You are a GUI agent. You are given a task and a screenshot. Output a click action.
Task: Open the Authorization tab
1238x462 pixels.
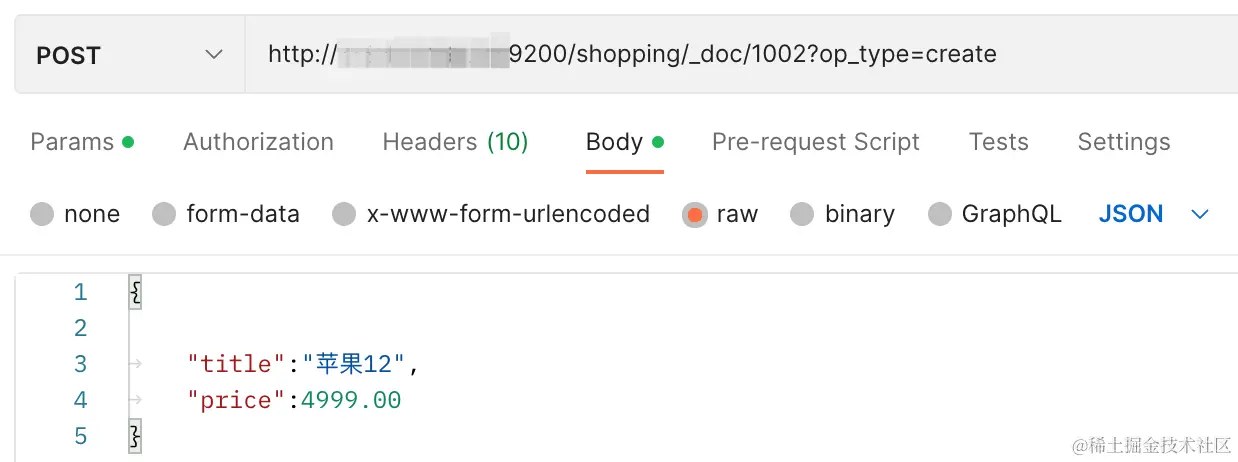[258, 142]
